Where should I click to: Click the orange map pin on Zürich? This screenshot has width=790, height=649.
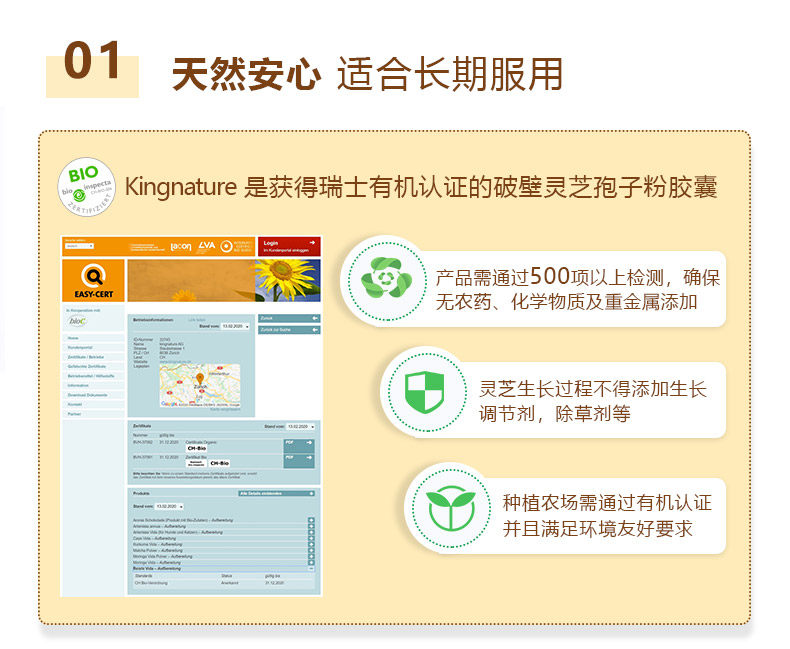coord(200,378)
